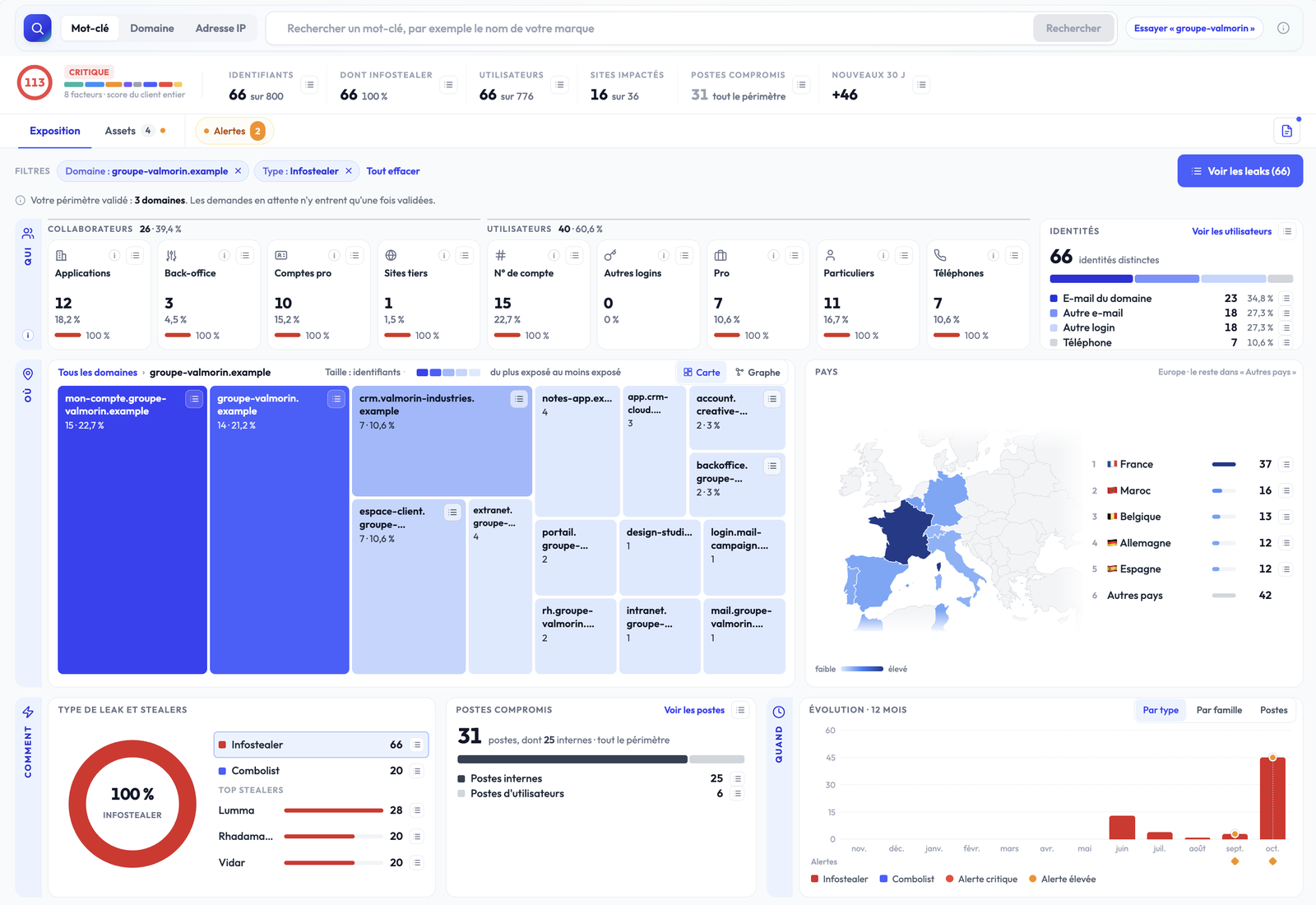Click the Tous les domaines breadcrumb

click(x=98, y=373)
